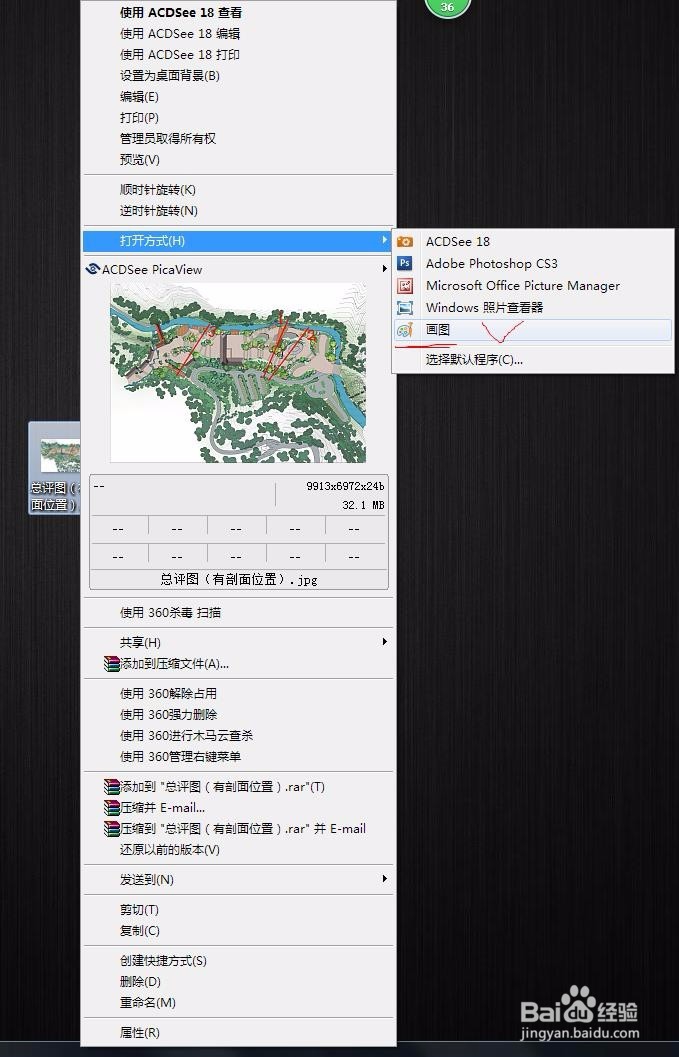The width and height of the screenshot is (679, 1057).
Task: Rotate image with 顺时针旋转(K)
Action: coord(158,190)
